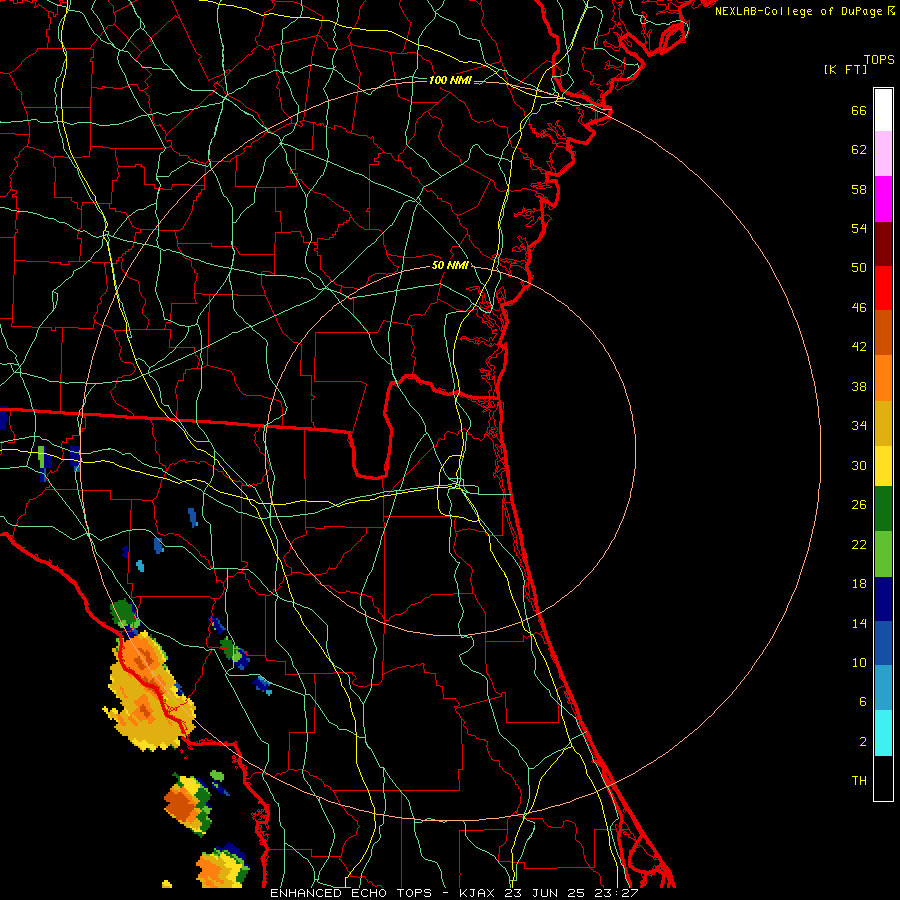900x900 pixels.
Task: Click the legend value 2
Action: [863, 742]
